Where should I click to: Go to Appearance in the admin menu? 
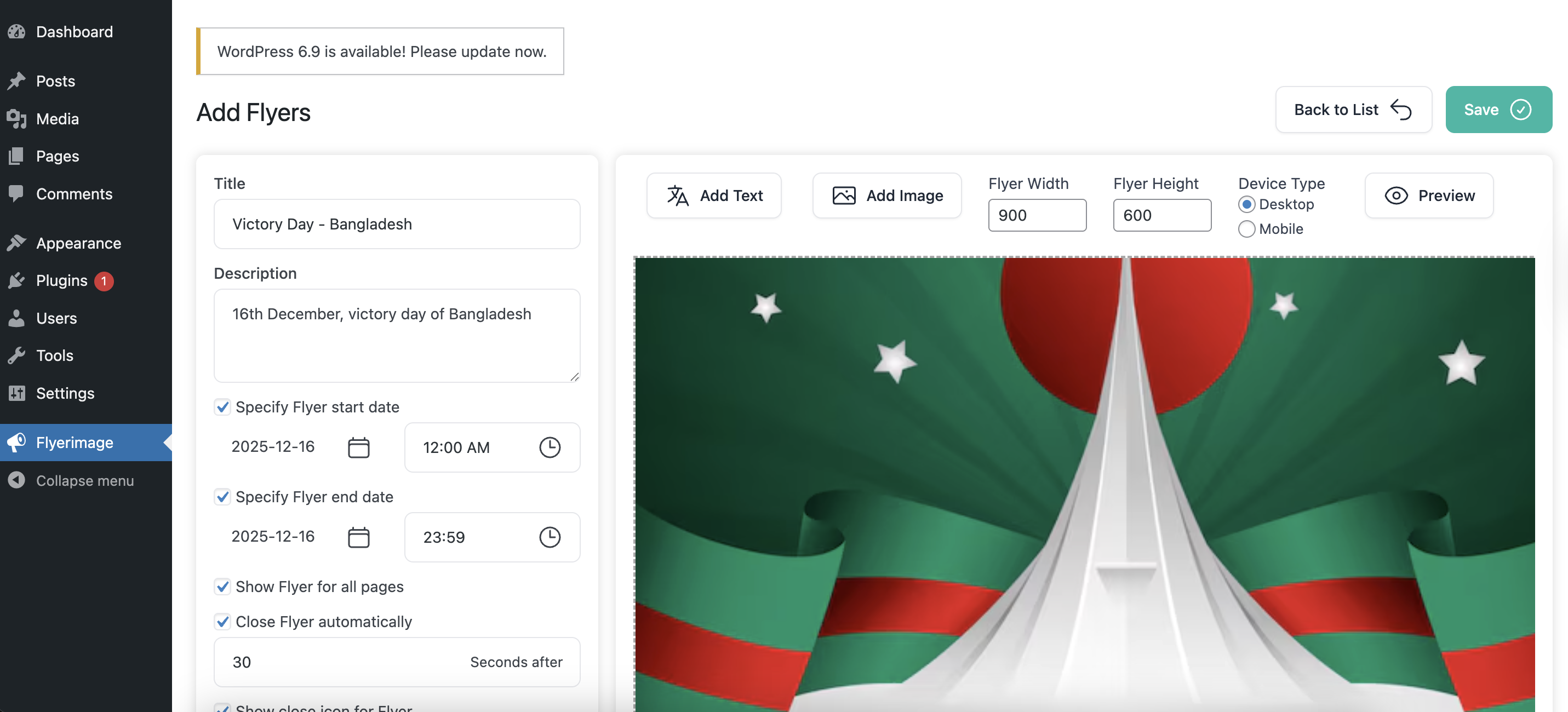point(78,243)
